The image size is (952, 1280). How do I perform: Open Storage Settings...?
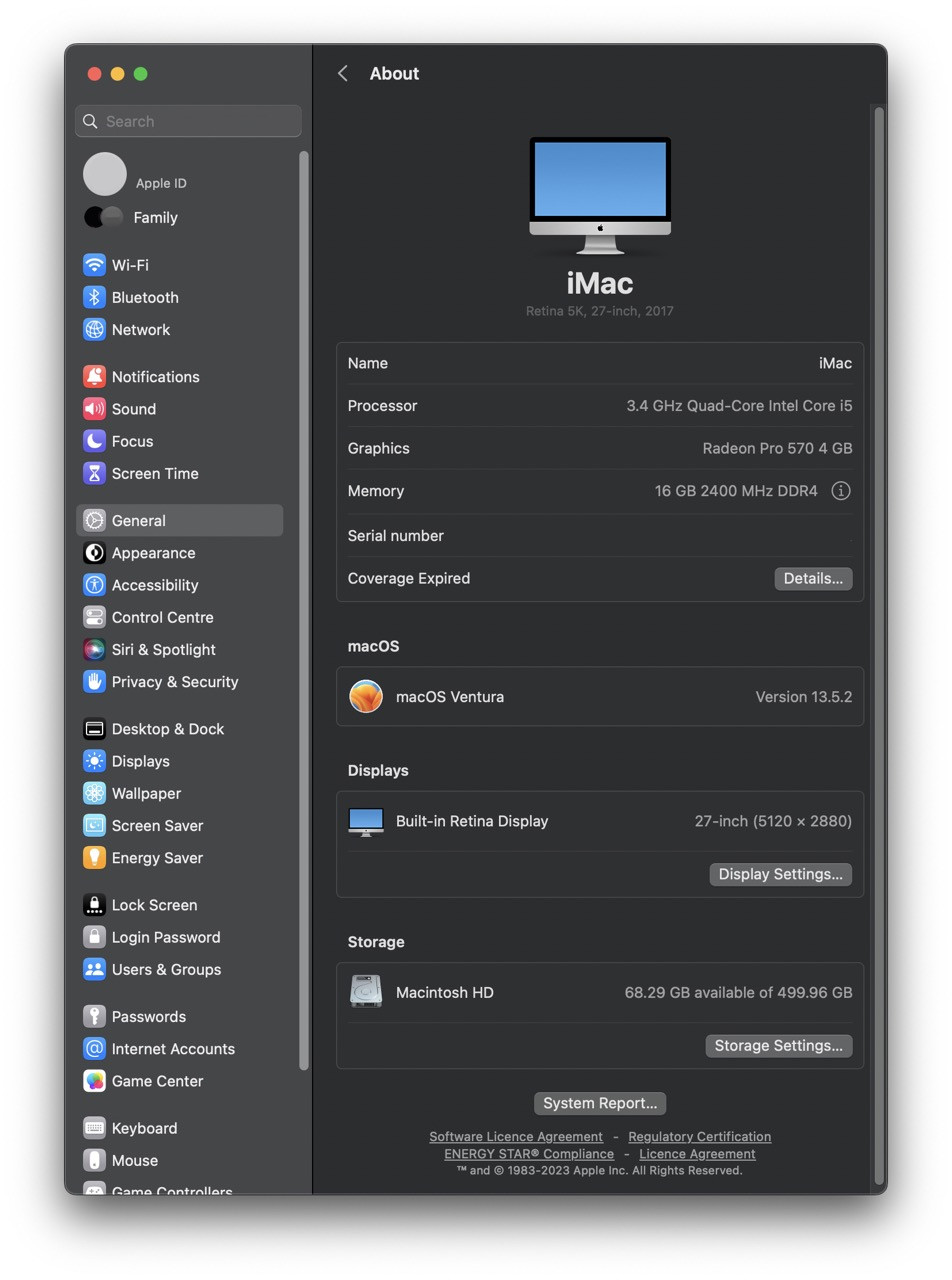779,1045
